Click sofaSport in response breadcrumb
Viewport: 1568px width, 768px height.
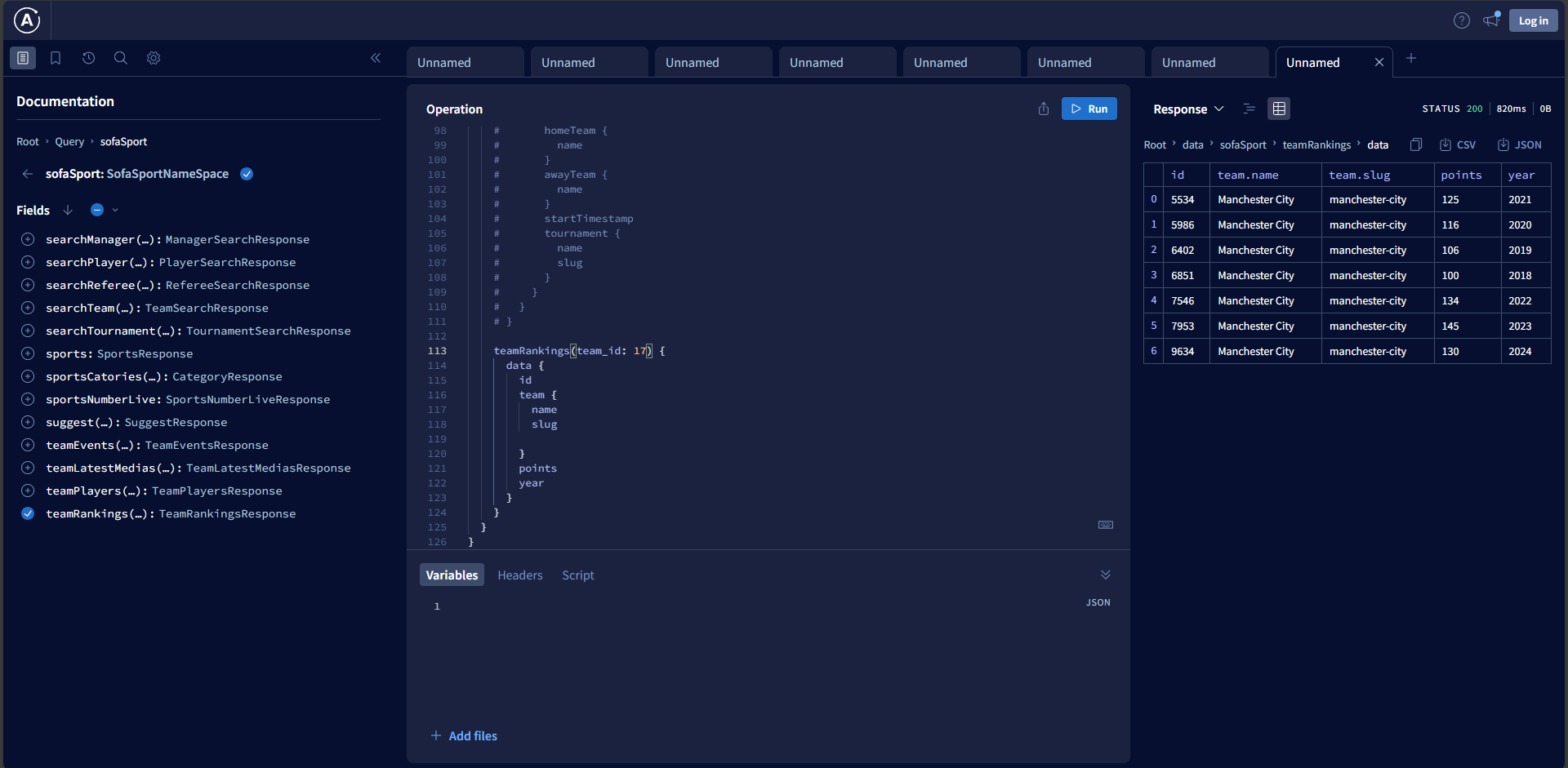click(1243, 144)
